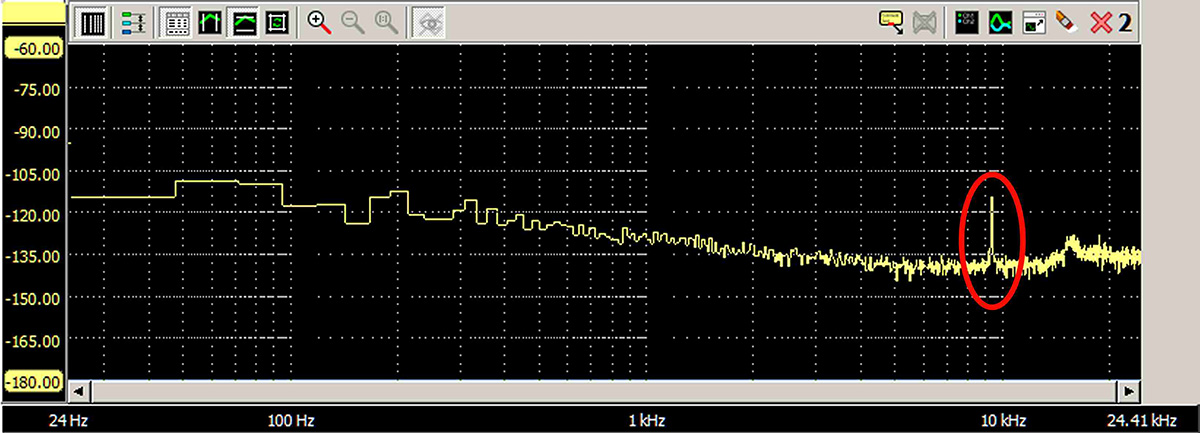This screenshot has width=1200, height=433.
Task: Click the -75.00 axis label
Action: (36, 90)
